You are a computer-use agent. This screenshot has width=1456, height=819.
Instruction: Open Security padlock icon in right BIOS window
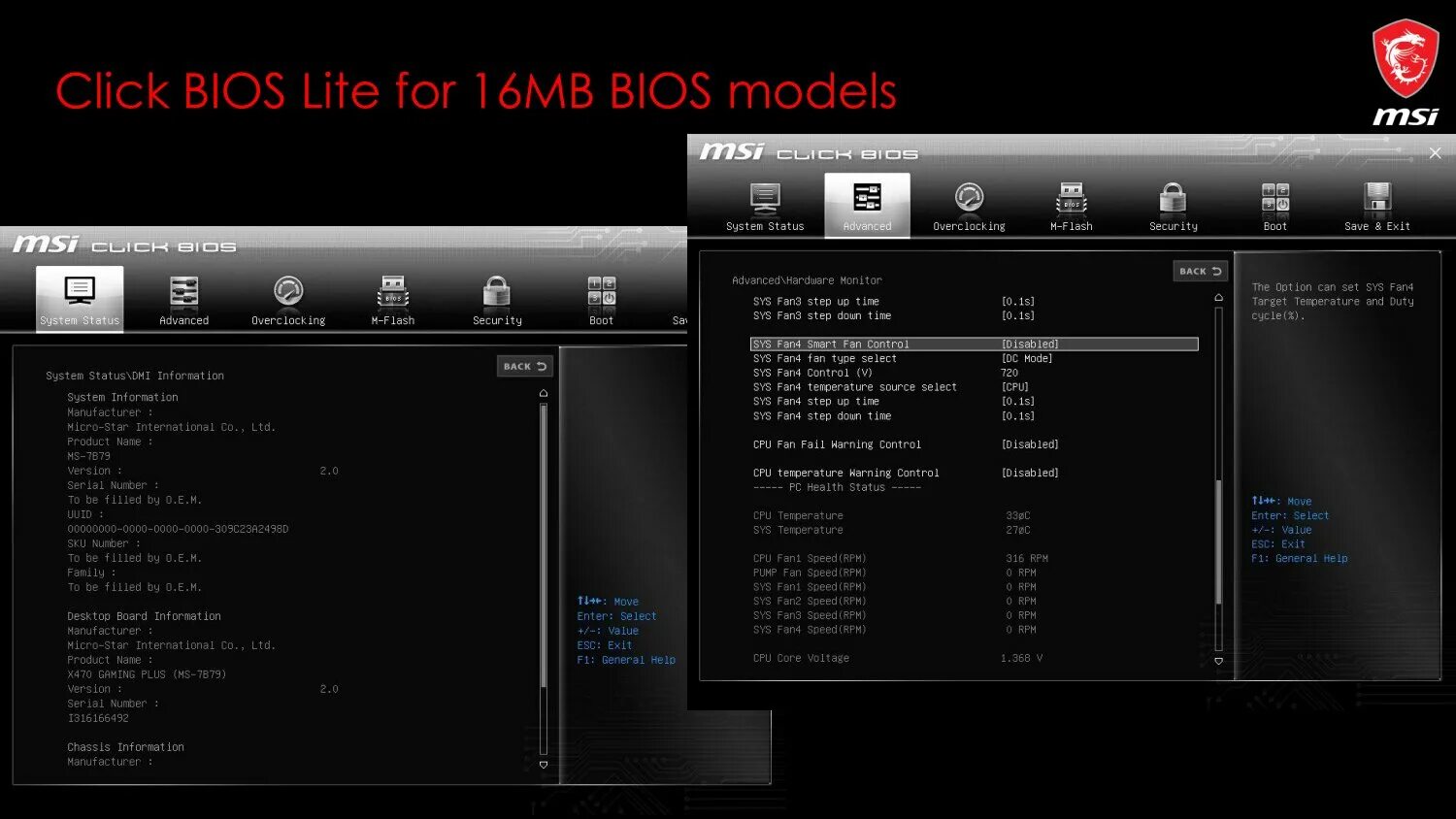[1174, 199]
